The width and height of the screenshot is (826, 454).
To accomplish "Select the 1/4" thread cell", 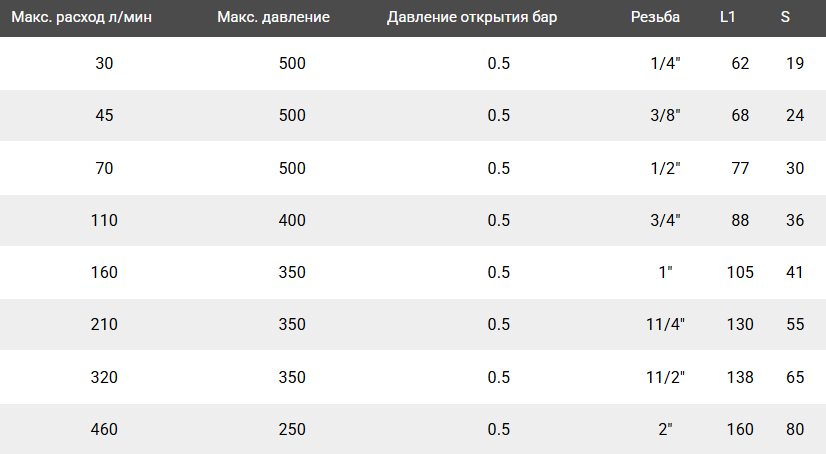I will click(665, 64).
